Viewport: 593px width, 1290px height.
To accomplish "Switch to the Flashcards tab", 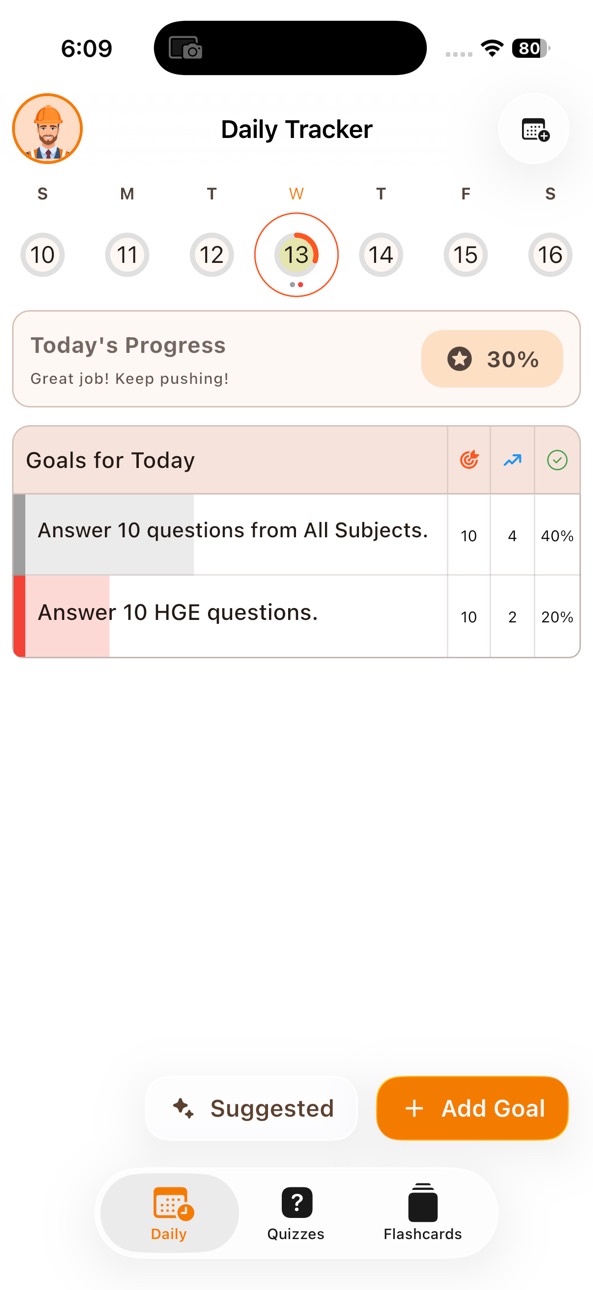I will (x=423, y=1213).
